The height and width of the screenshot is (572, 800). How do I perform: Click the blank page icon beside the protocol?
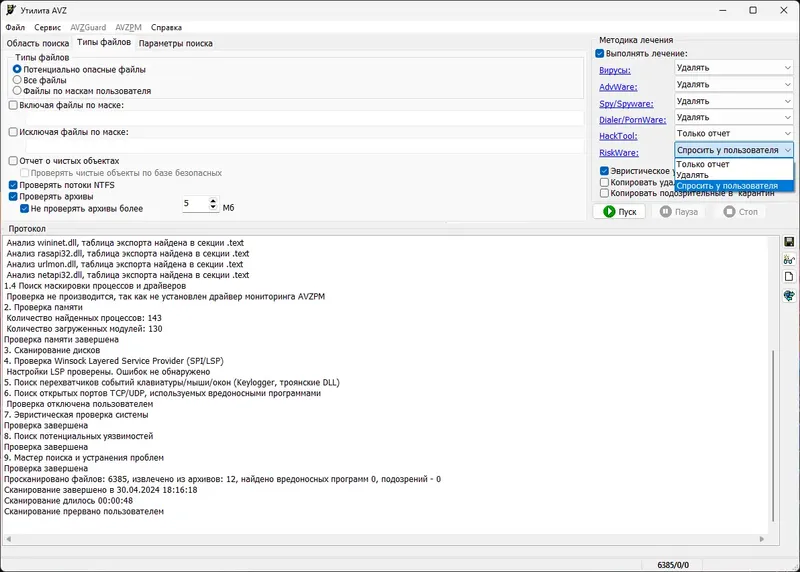tap(789, 277)
